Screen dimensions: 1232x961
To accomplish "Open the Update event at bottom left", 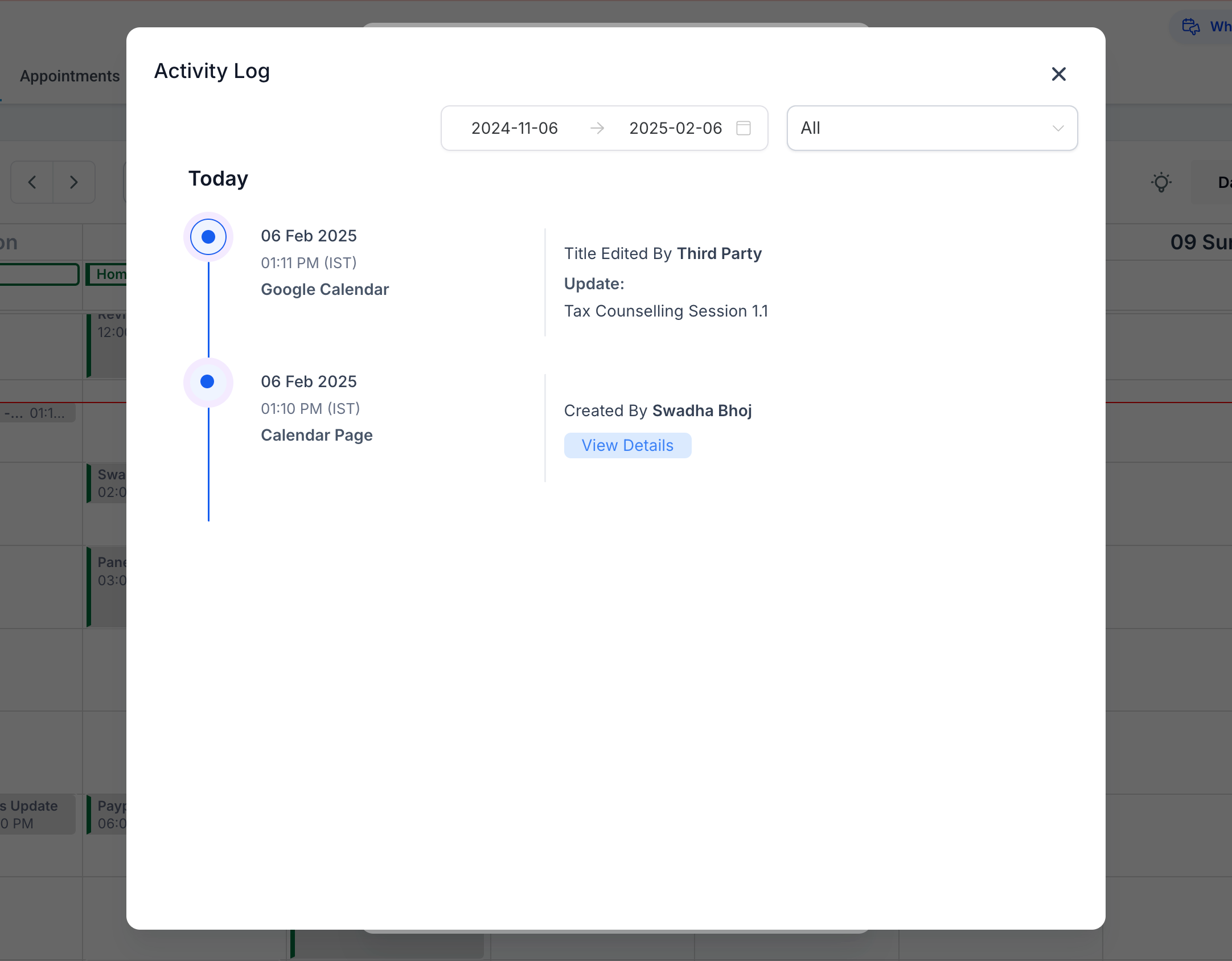I will (34, 814).
